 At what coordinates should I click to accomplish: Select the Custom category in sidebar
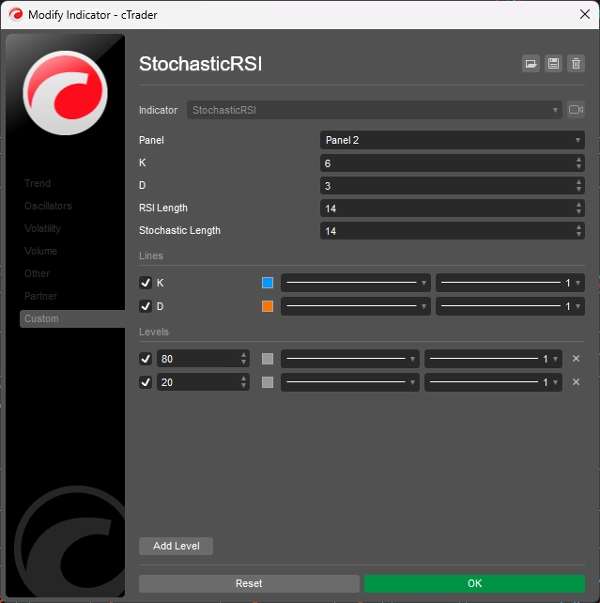[42, 319]
